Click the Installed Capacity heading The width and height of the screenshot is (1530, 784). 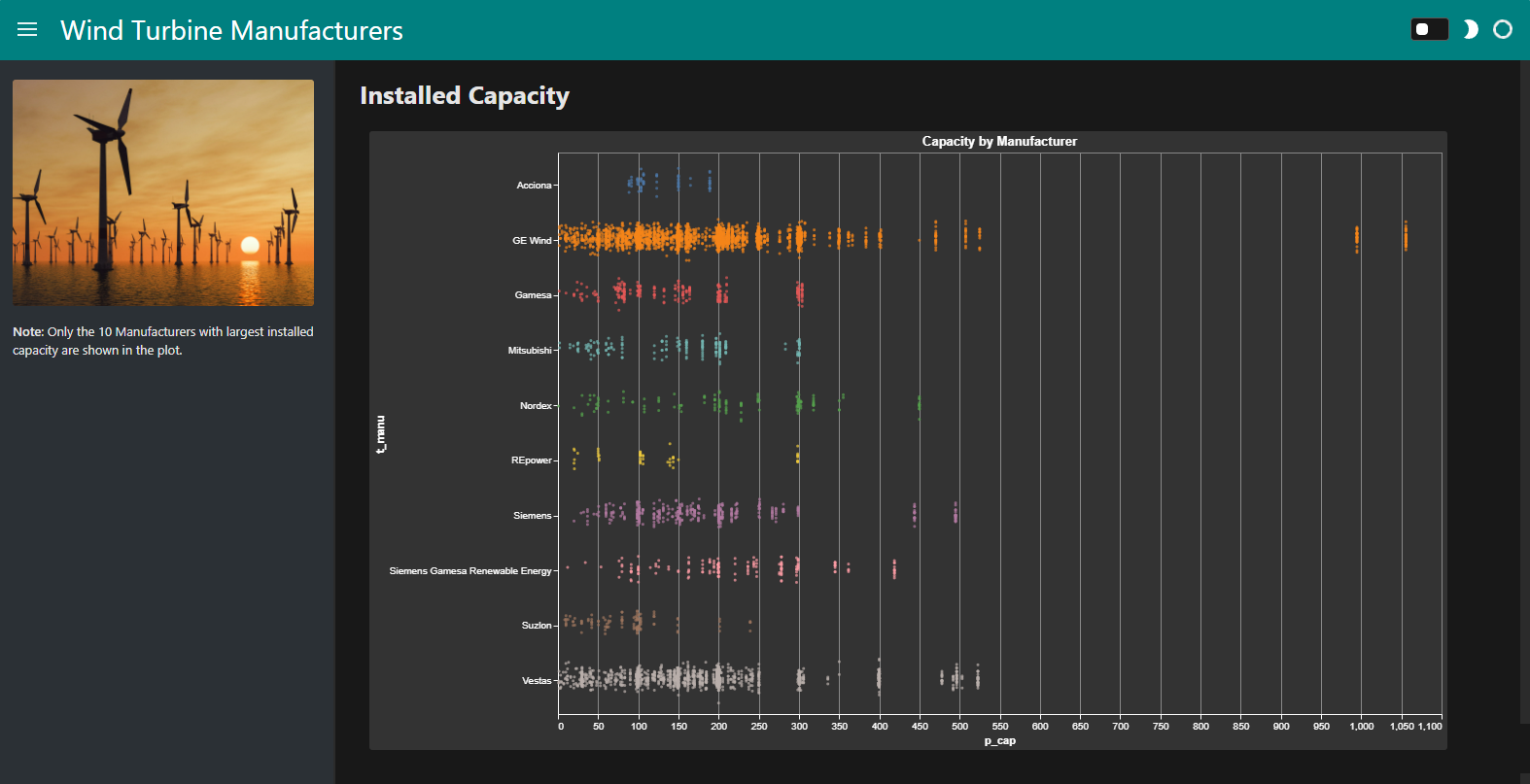[465, 95]
